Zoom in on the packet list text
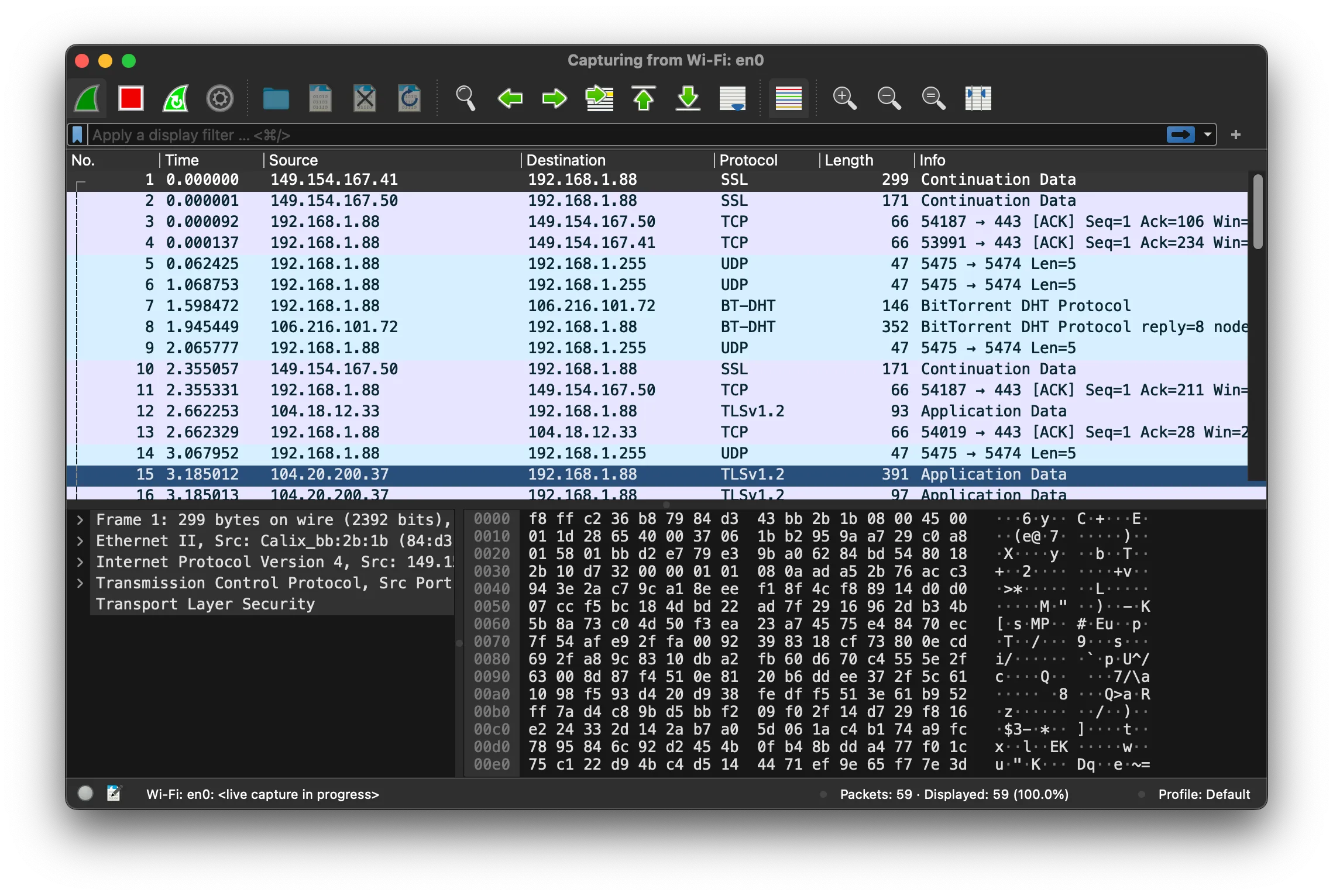The height and width of the screenshot is (896, 1333). (x=844, y=98)
